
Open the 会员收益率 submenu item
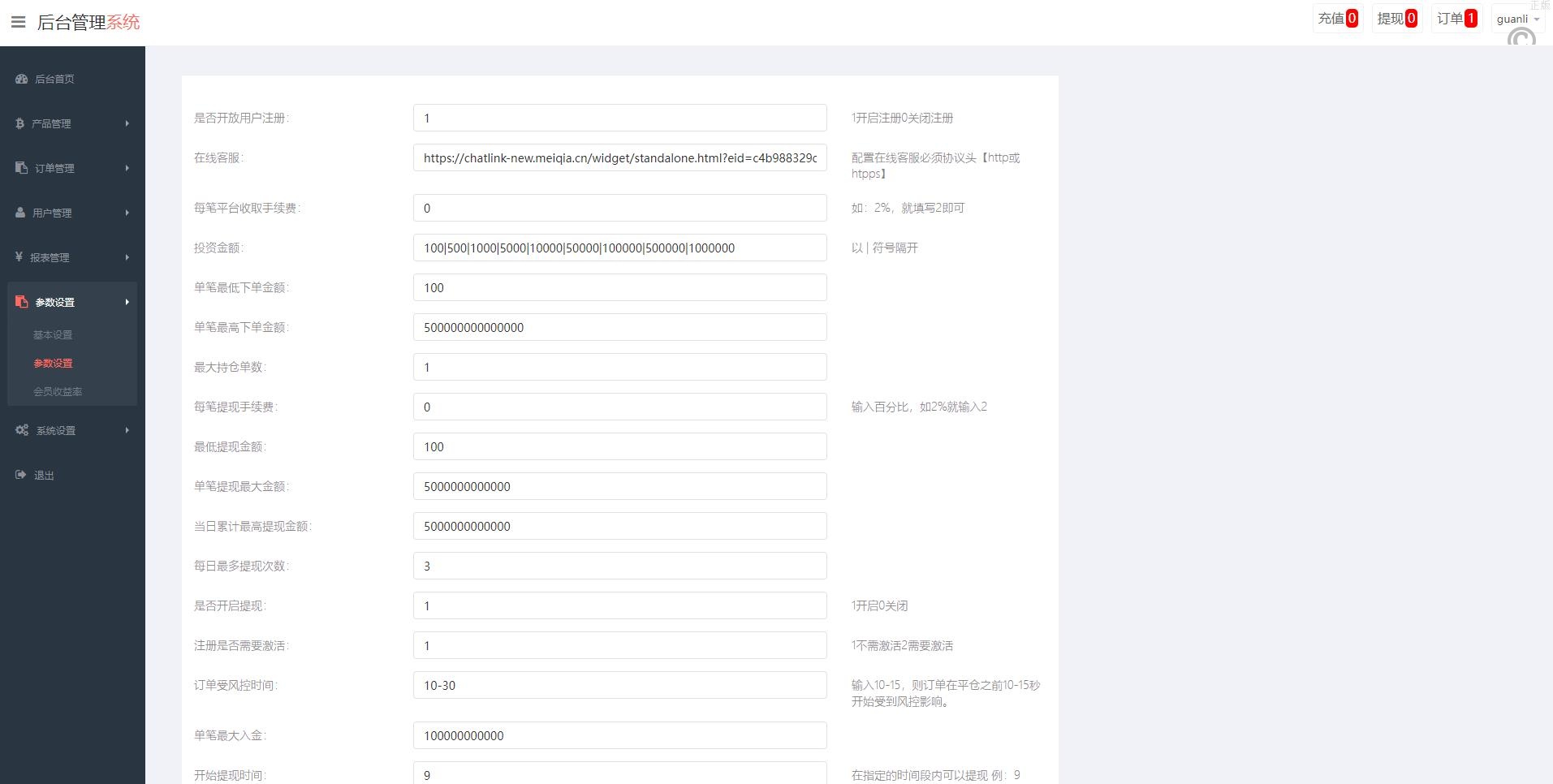pyautogui.click(x=58, y=391)
